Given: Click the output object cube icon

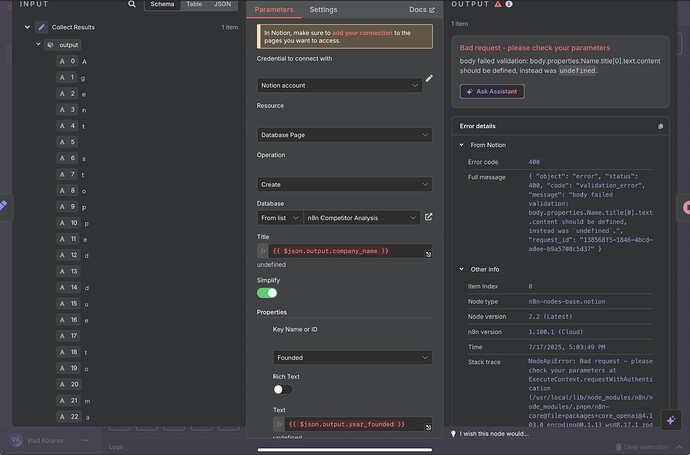Looking at the screenshot, I should [x=50, y=44].
